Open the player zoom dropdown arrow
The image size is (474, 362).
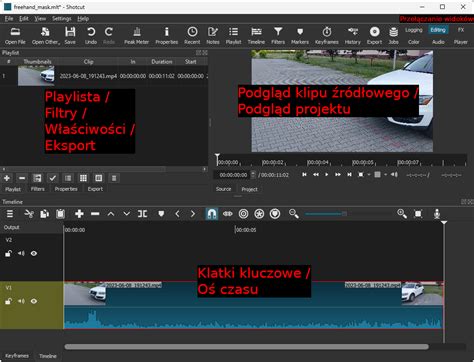pyautogui.click(x=369, y=174)
